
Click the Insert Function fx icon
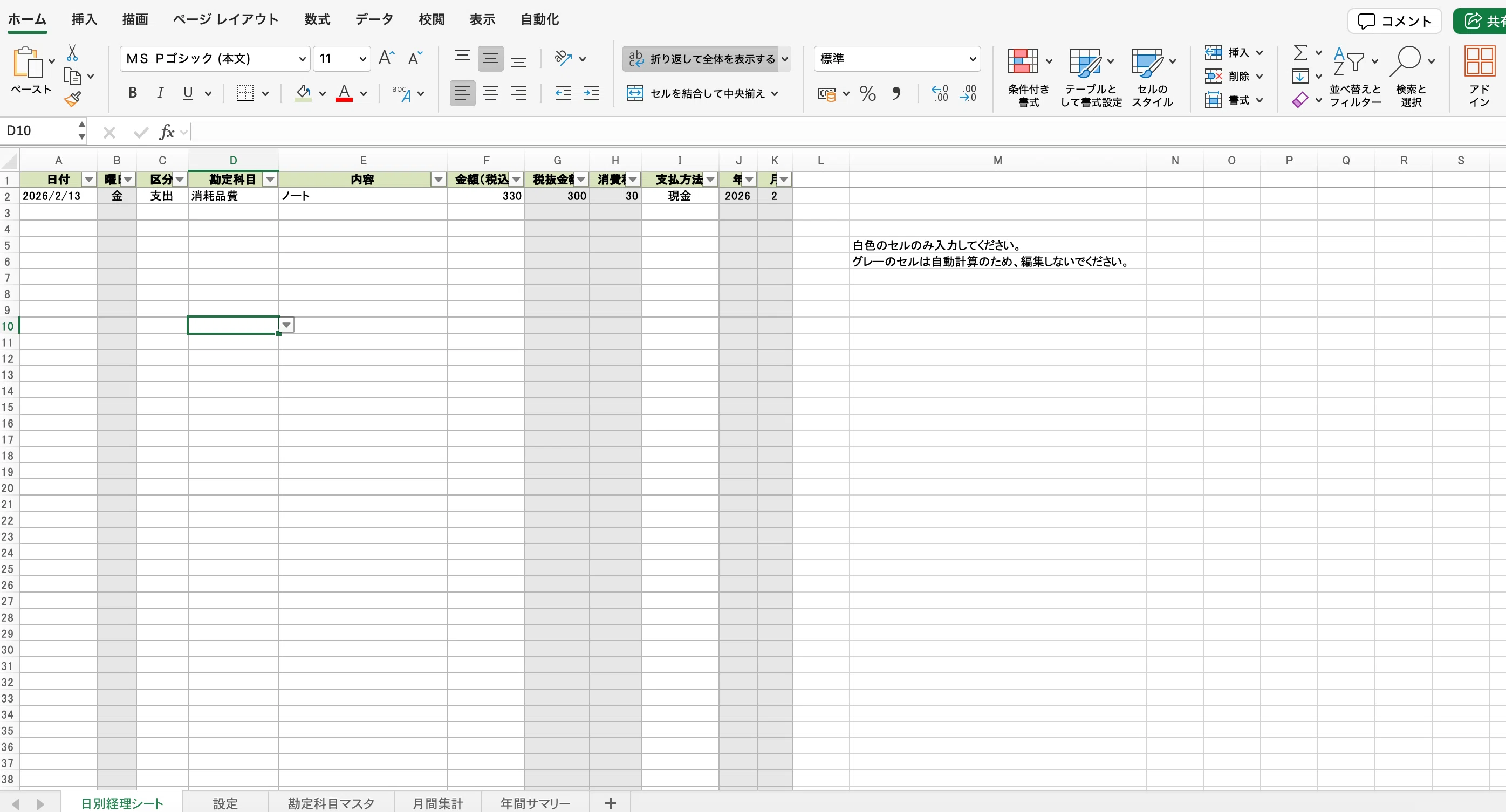(x=167, y=132)
